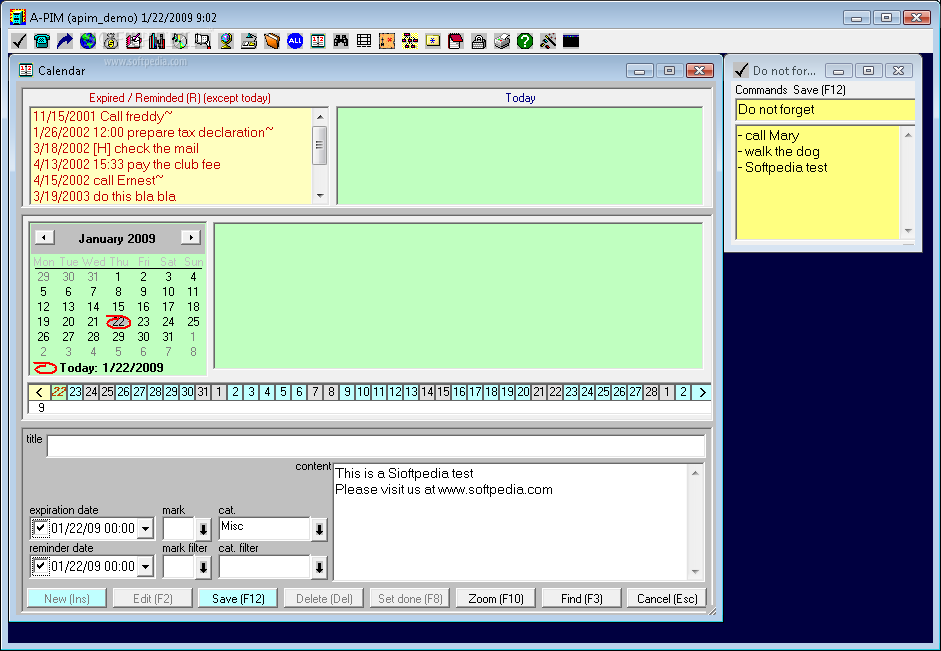Open the yellow hierarchy tree icon

[410, 41]
